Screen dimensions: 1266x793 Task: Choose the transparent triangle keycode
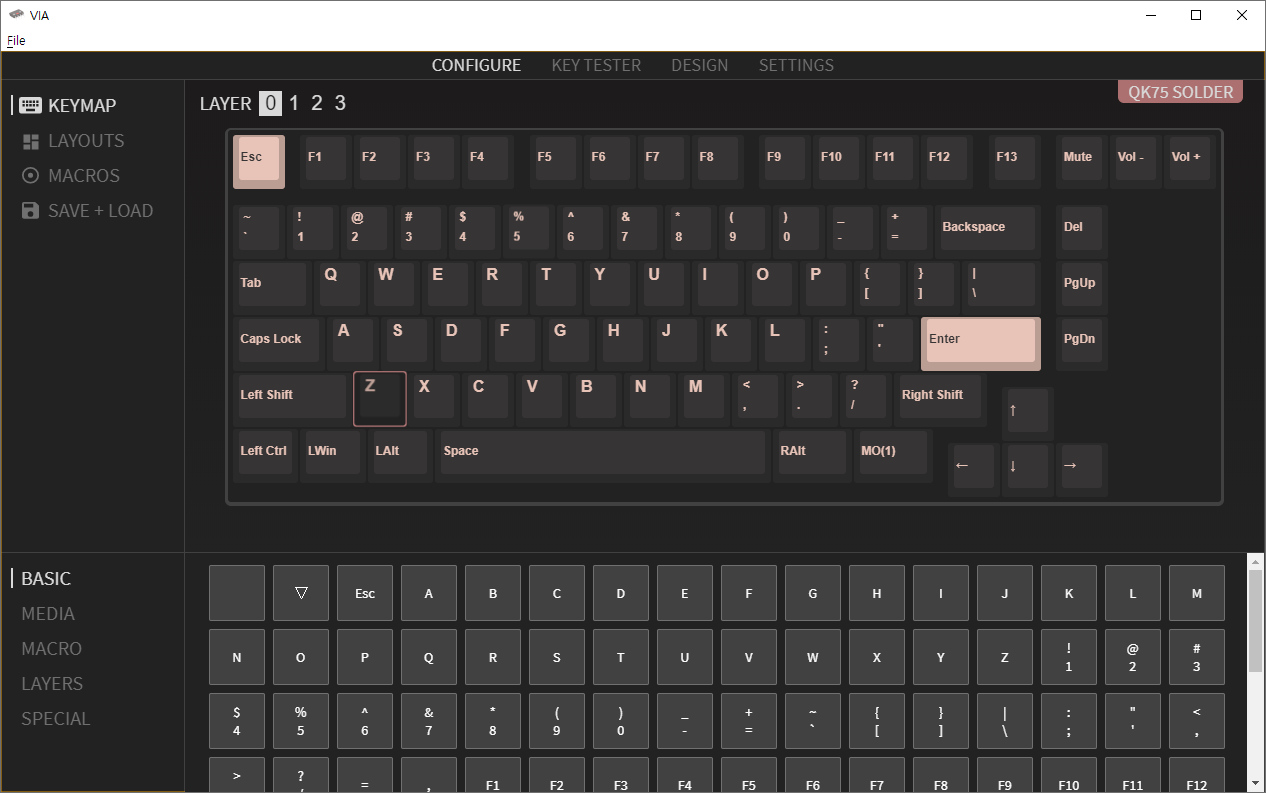[301, 593]
